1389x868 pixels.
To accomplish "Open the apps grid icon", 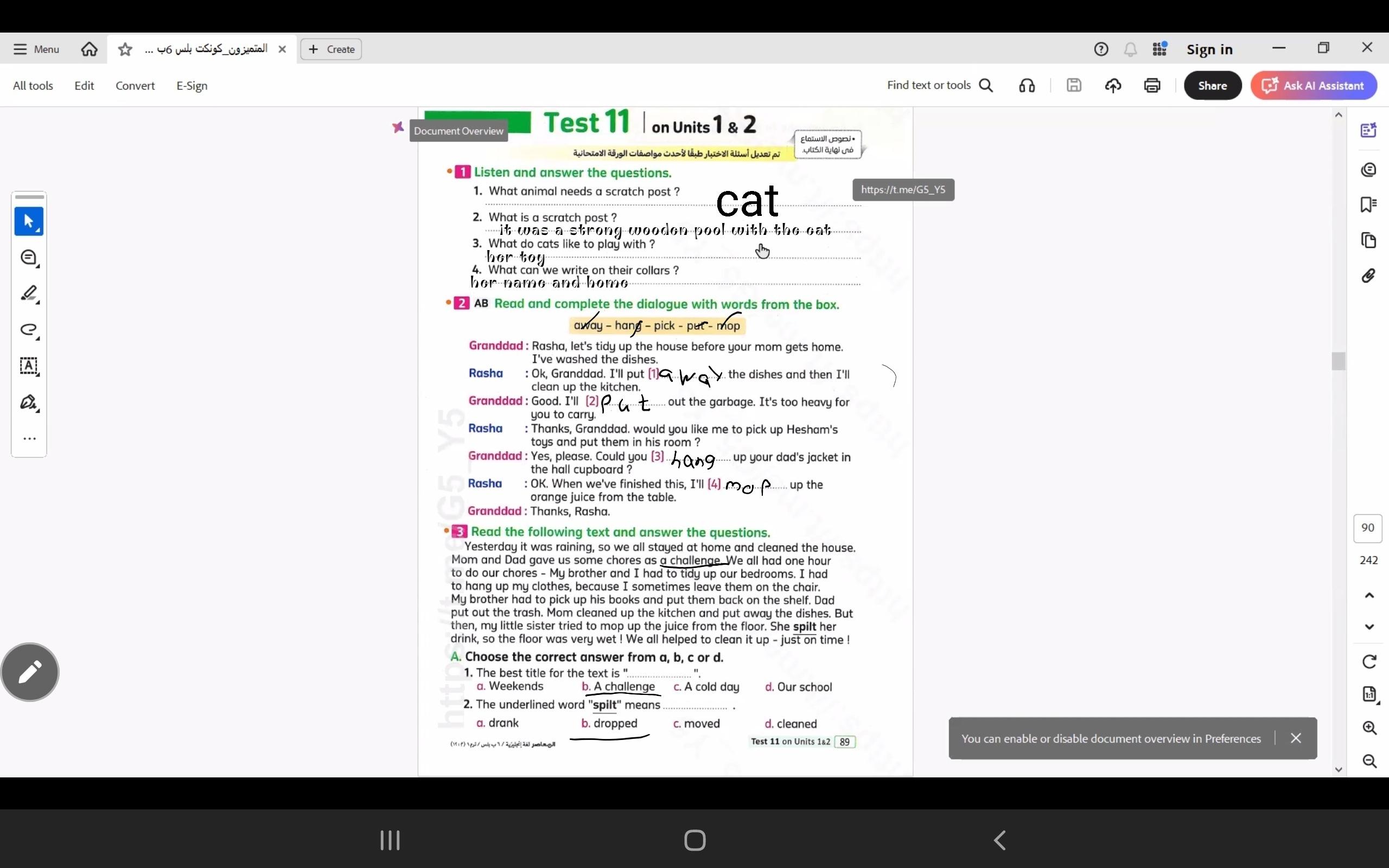I will pyautogui.click(x=1159, y=49).
